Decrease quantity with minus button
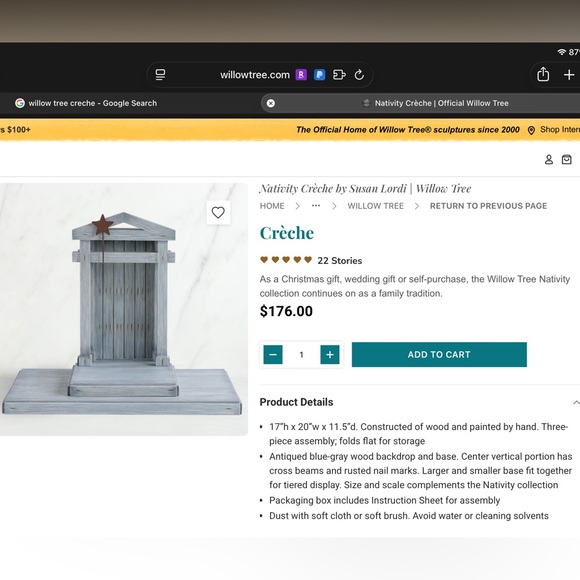580x580 pixels. pos(273,355)
